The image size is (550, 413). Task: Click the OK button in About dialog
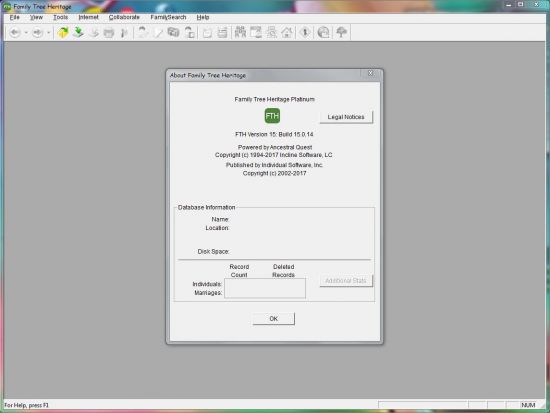point(274,319)
